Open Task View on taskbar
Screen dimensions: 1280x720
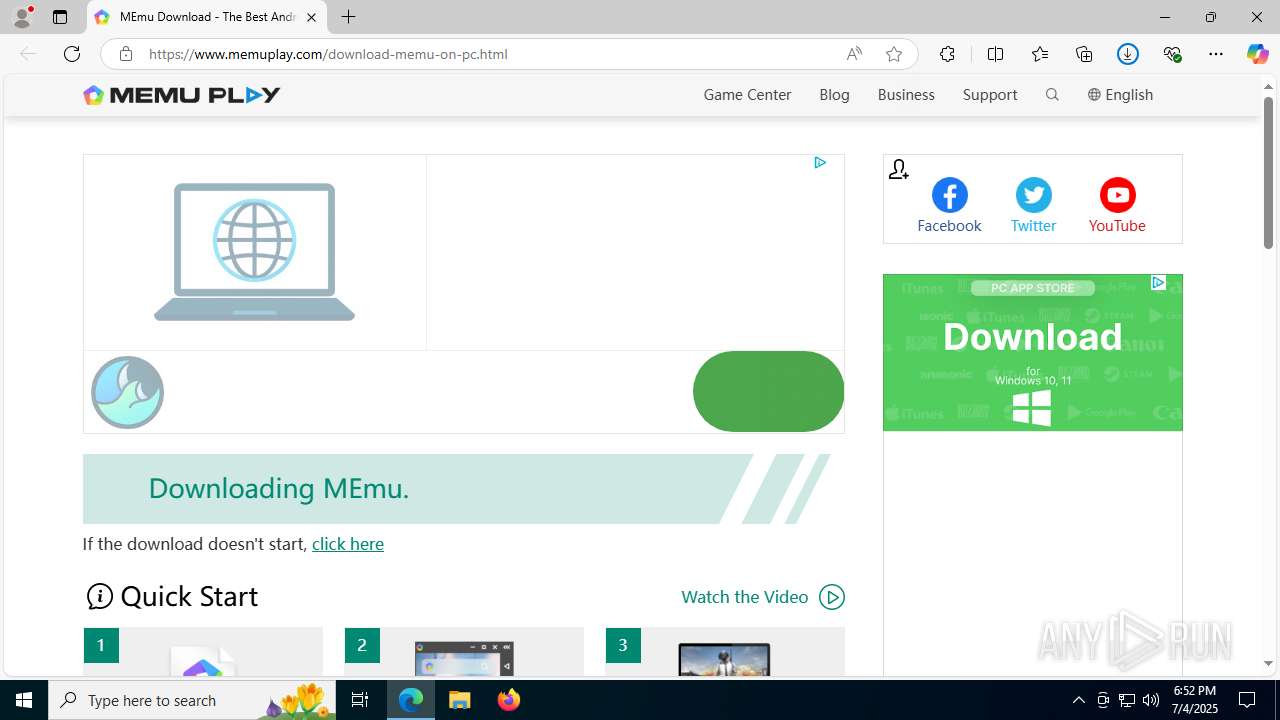pyautogui.click(x=361, y=700)
